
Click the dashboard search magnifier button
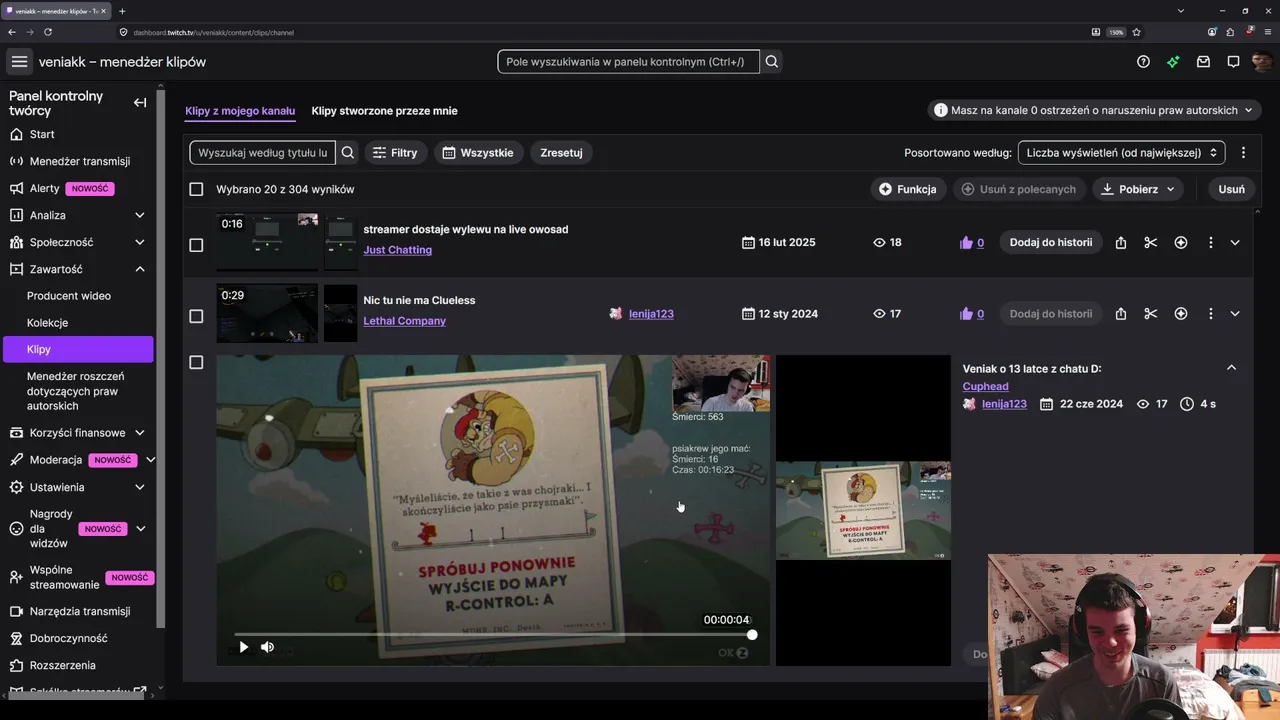coord(772,62)
